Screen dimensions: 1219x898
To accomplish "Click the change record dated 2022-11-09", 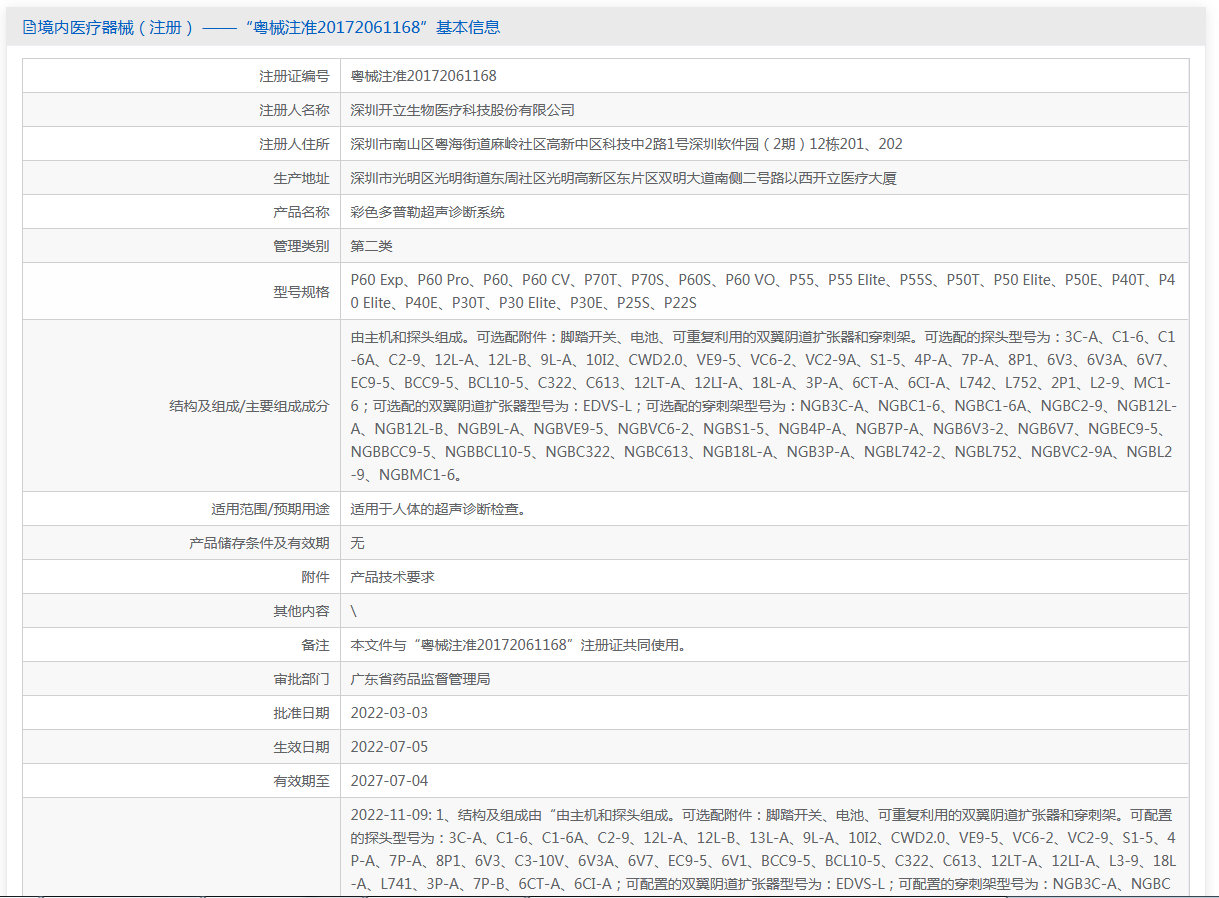I will click(x=764, y=849).
